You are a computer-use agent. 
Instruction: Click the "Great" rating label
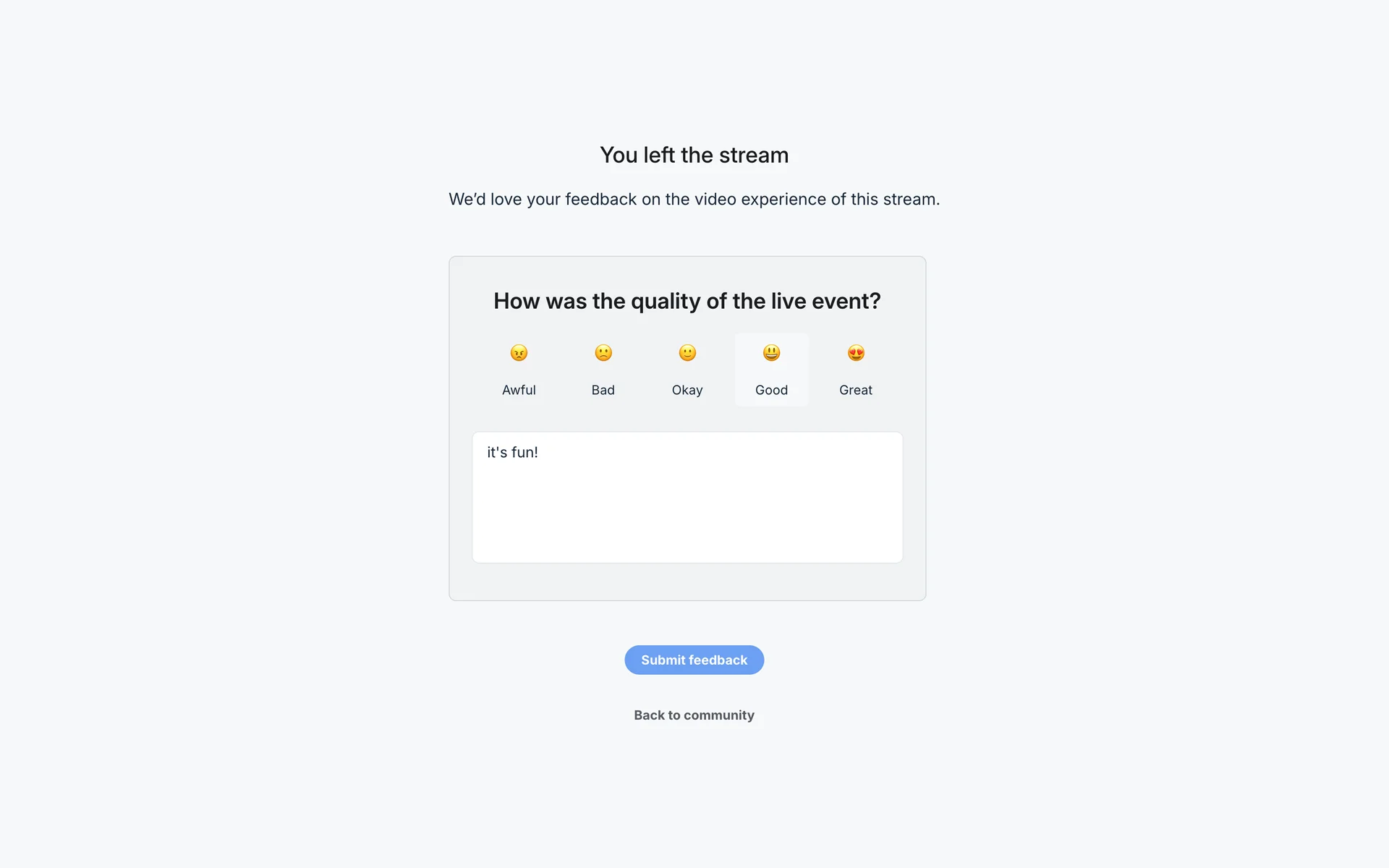tap(856, 390)
